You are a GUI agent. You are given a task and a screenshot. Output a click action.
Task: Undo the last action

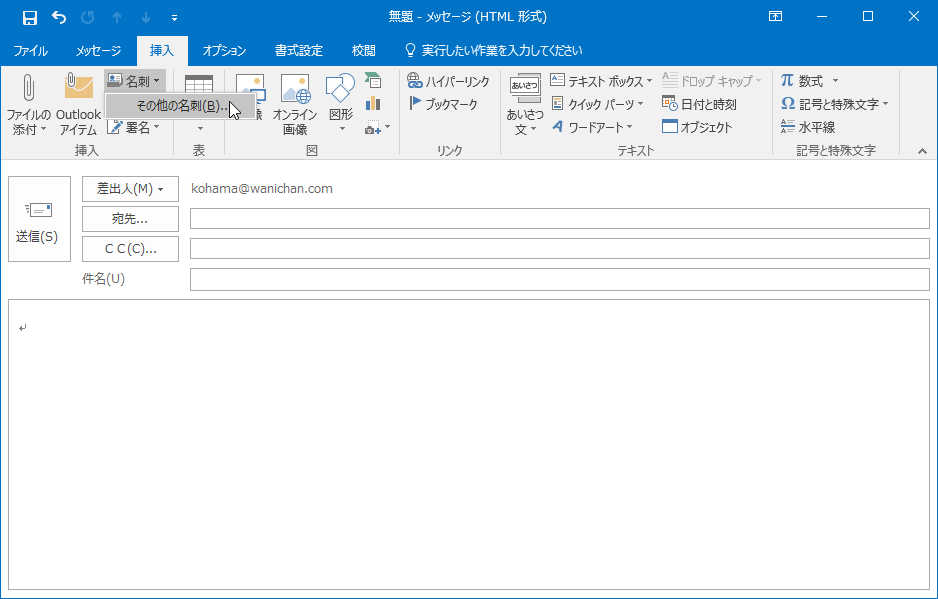[x=59, y=17]
